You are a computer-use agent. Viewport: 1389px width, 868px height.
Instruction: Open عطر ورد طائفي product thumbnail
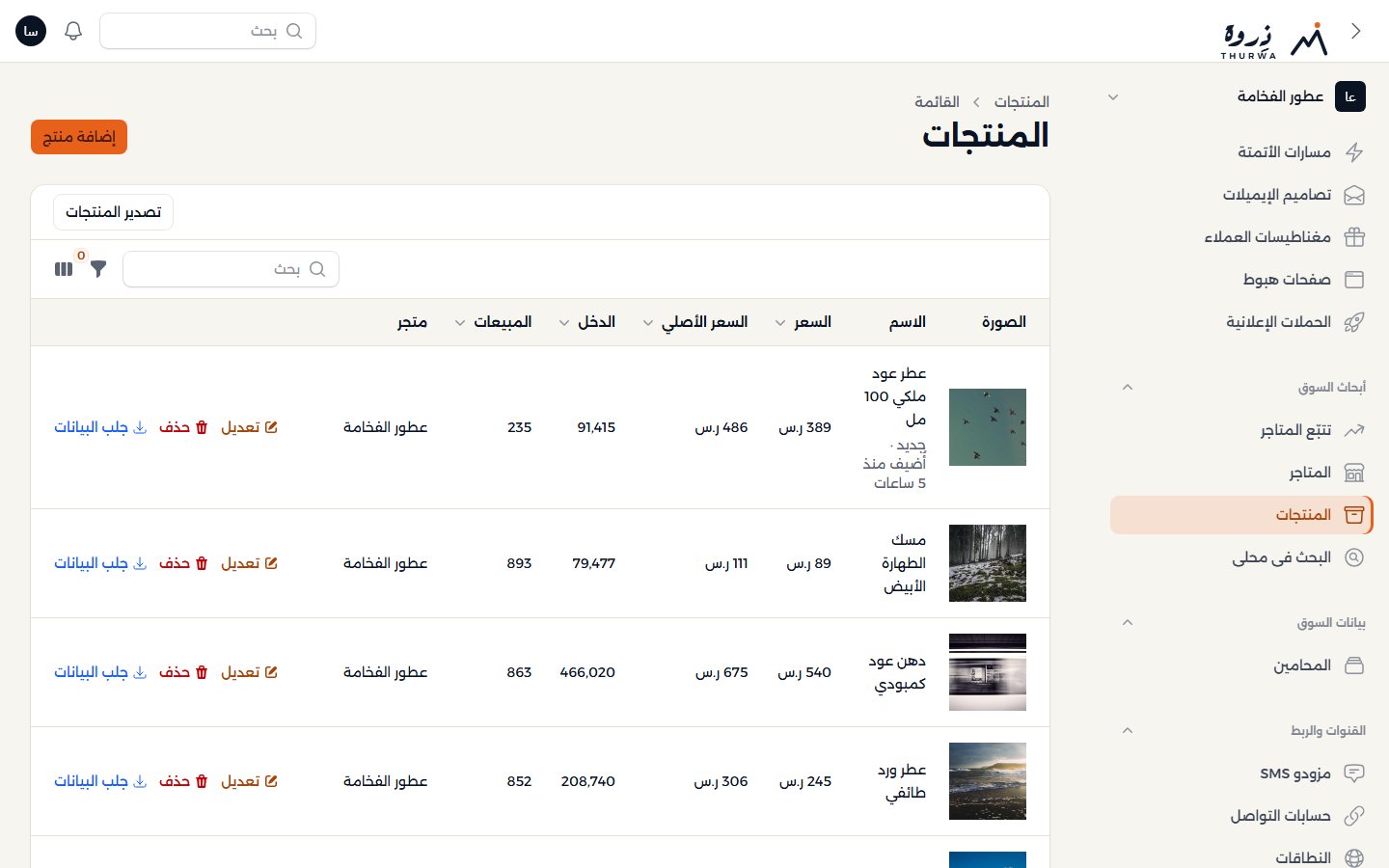988,781
